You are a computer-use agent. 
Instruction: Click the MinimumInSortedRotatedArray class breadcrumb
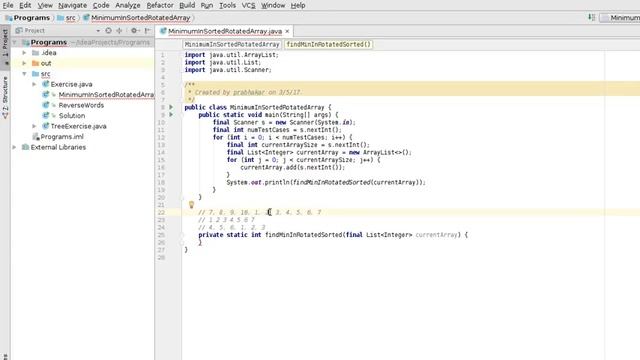coord(232,44)
